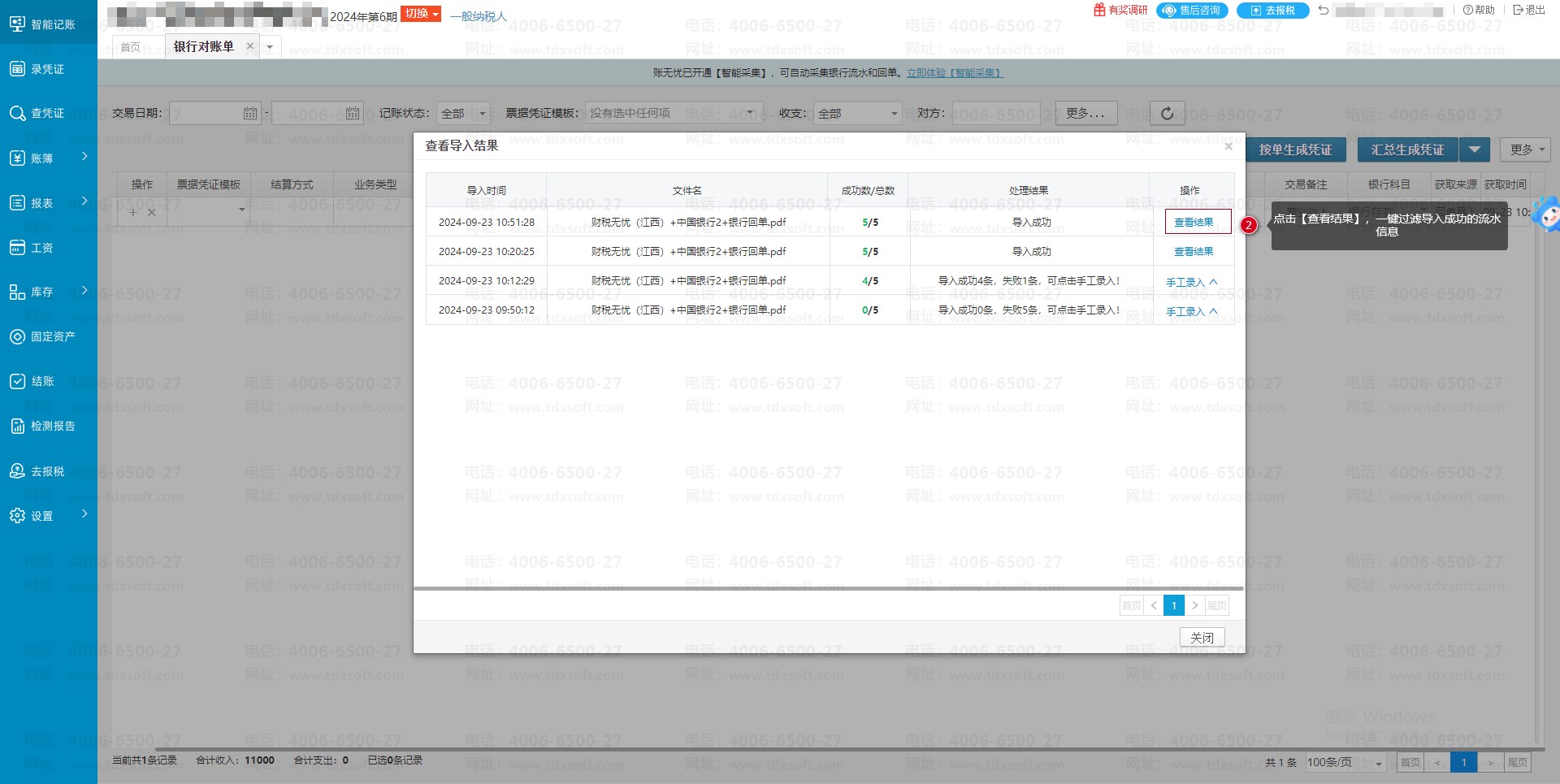Open the 检测报告 report icon
Image resolution: width=1560 pixels, height=784 pixels.
[17, 426]
